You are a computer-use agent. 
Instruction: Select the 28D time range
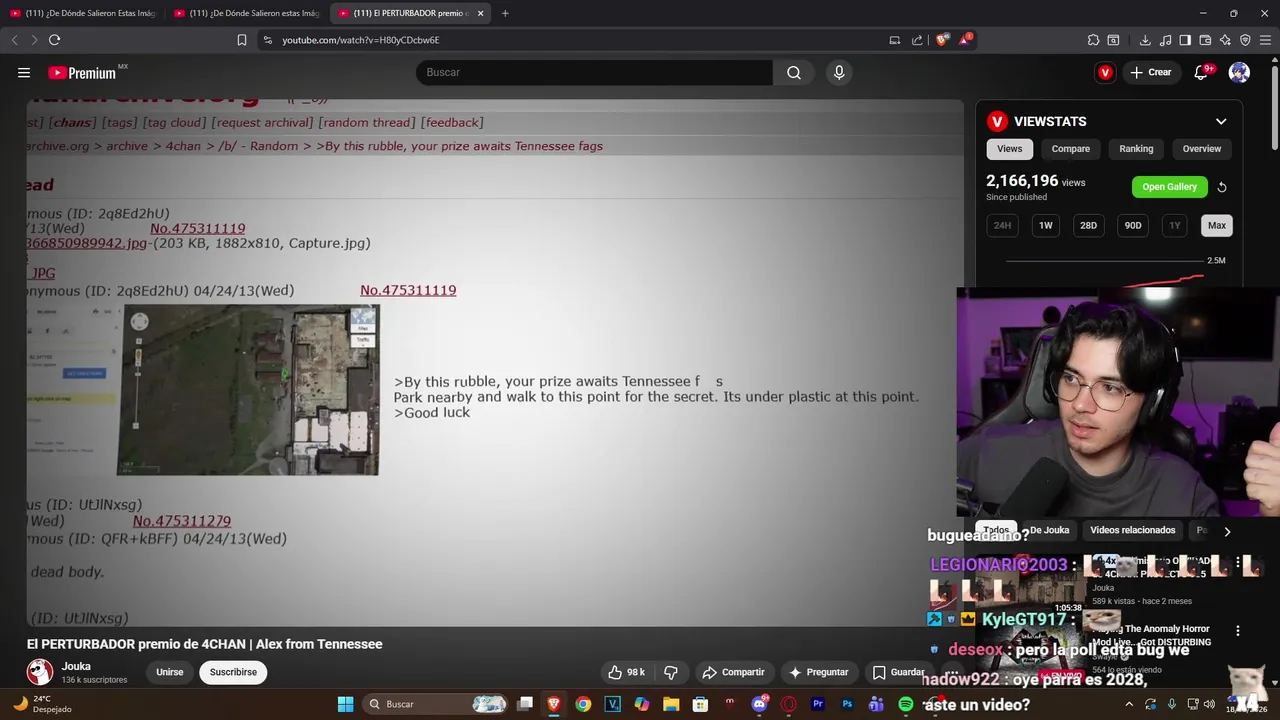pyautogui.click(x=1088, y=226)
